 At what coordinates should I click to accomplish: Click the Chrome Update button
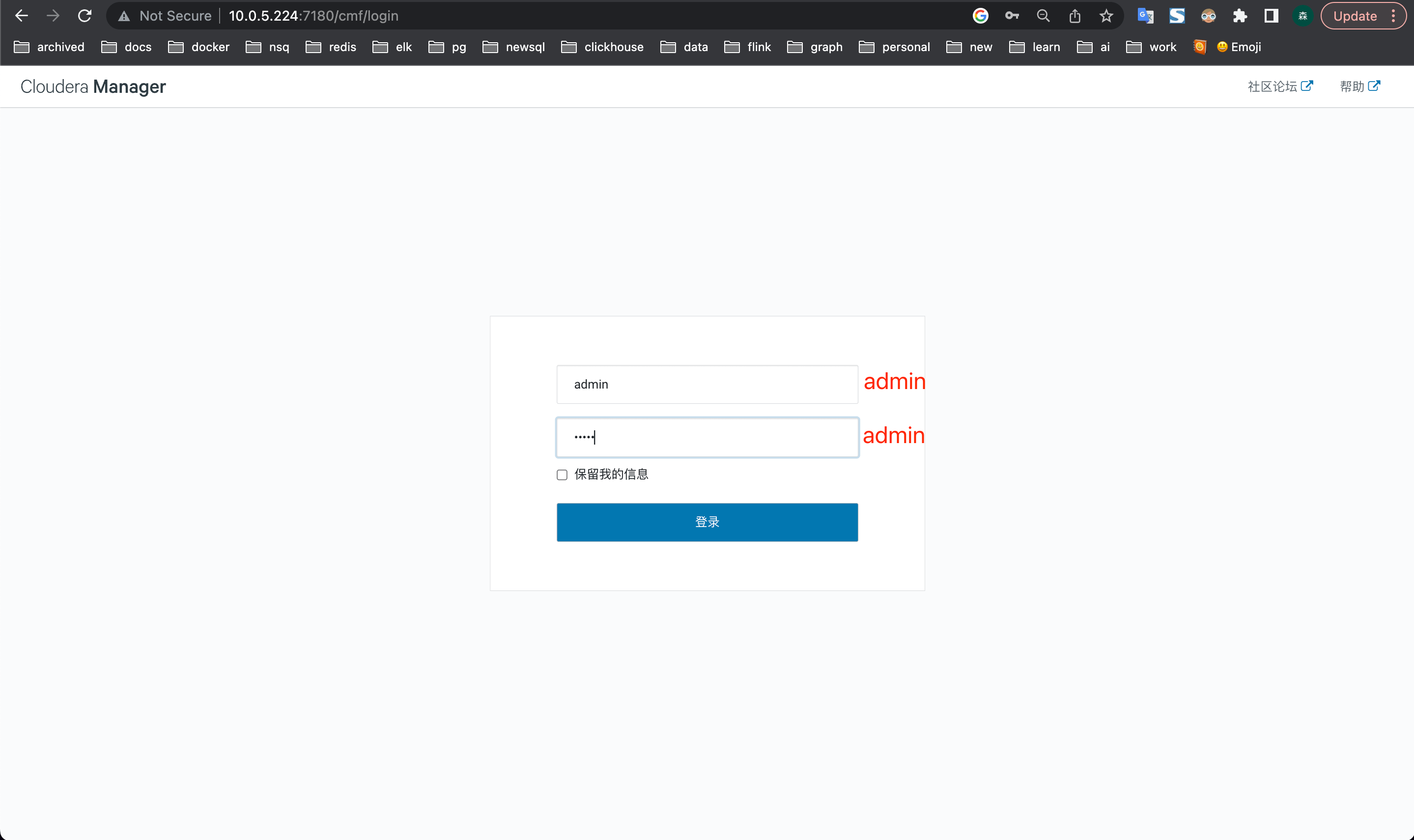coord(1355,16)
